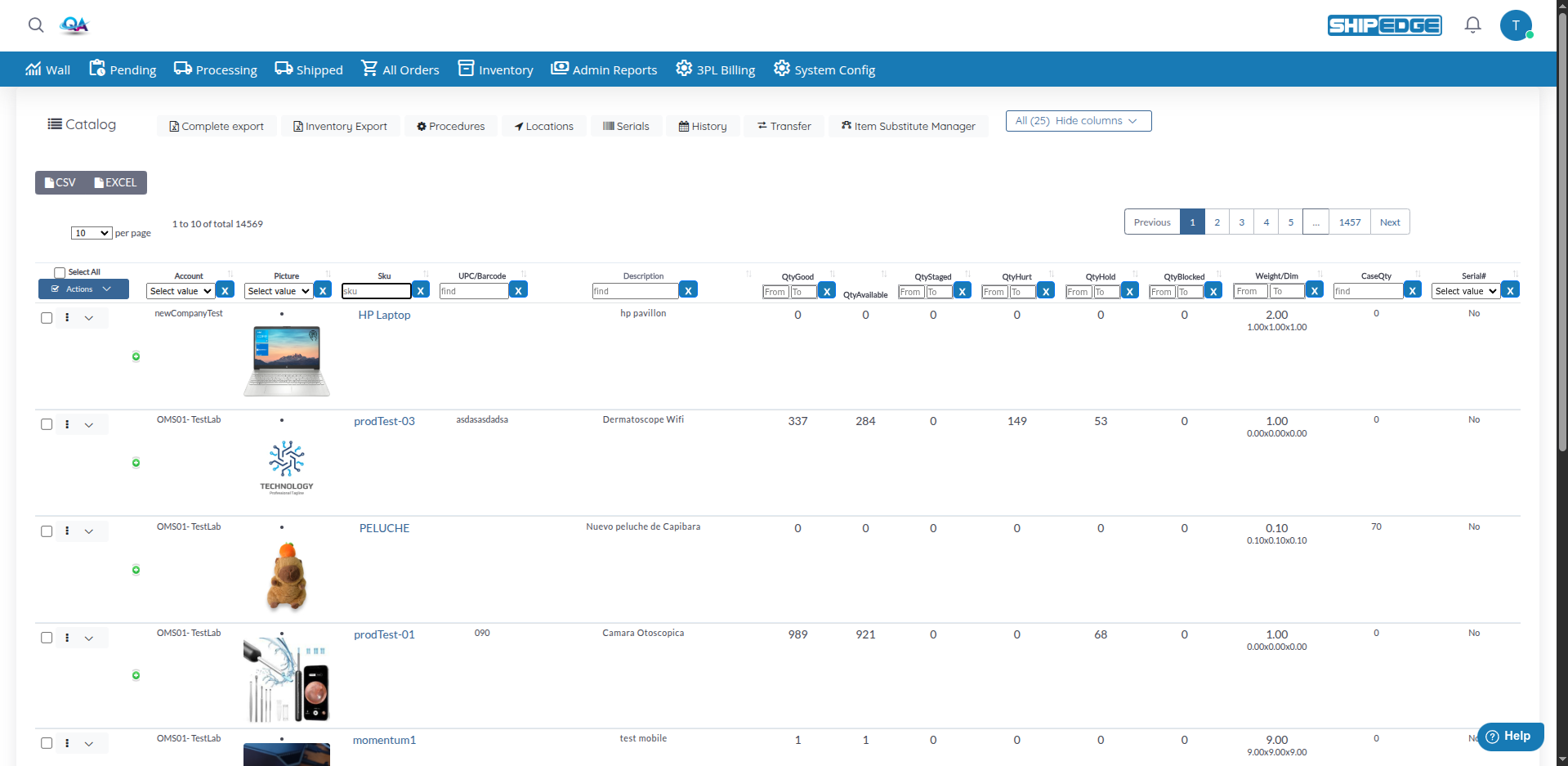Download the CSV export
This screenshot has width=1568, height=766.
click(60, 182)
